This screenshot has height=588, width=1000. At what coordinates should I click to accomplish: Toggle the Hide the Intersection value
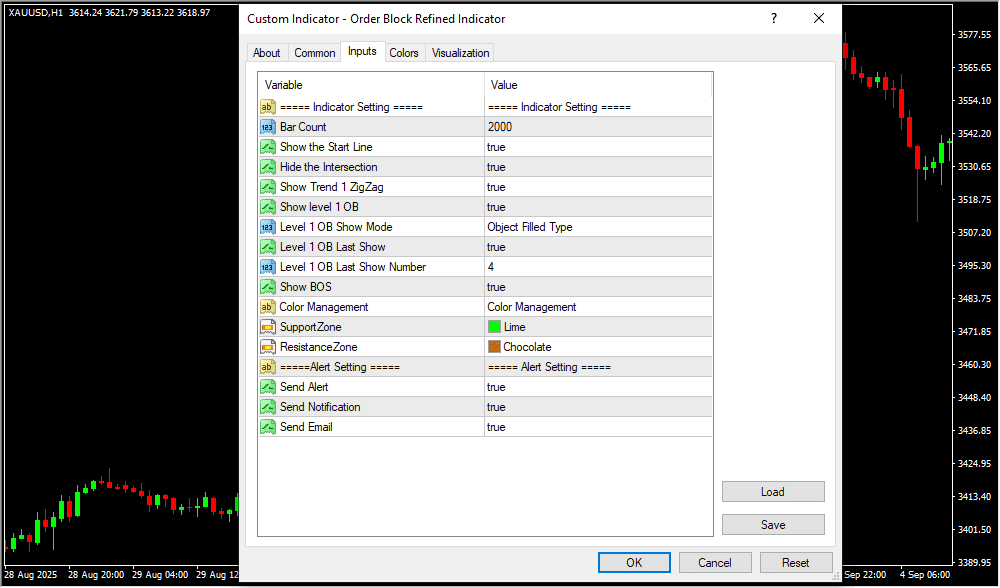pos(597,167)
